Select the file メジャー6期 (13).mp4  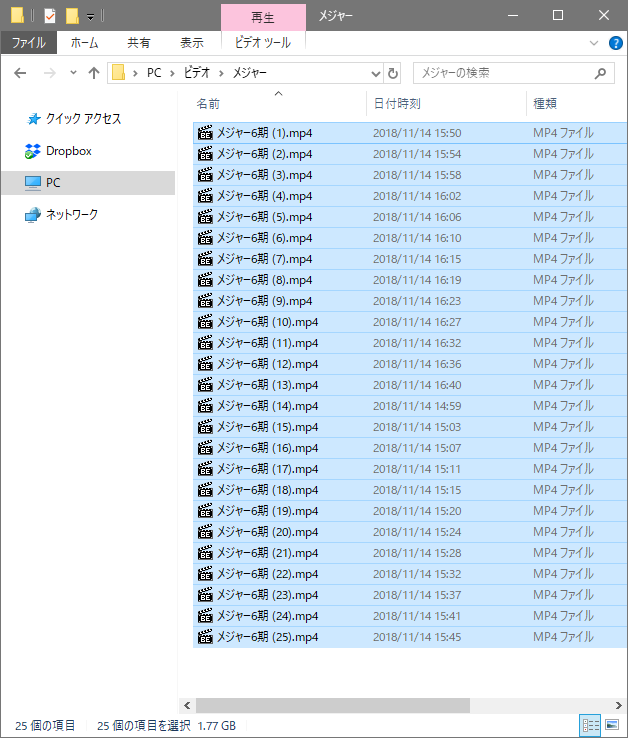[x=267, y=385]
